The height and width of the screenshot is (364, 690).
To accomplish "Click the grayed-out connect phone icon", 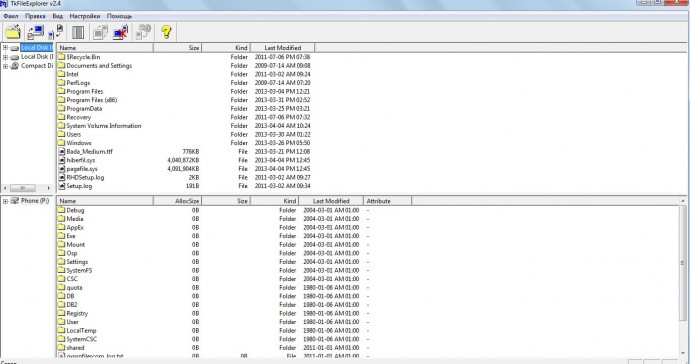I will [100, 32].
